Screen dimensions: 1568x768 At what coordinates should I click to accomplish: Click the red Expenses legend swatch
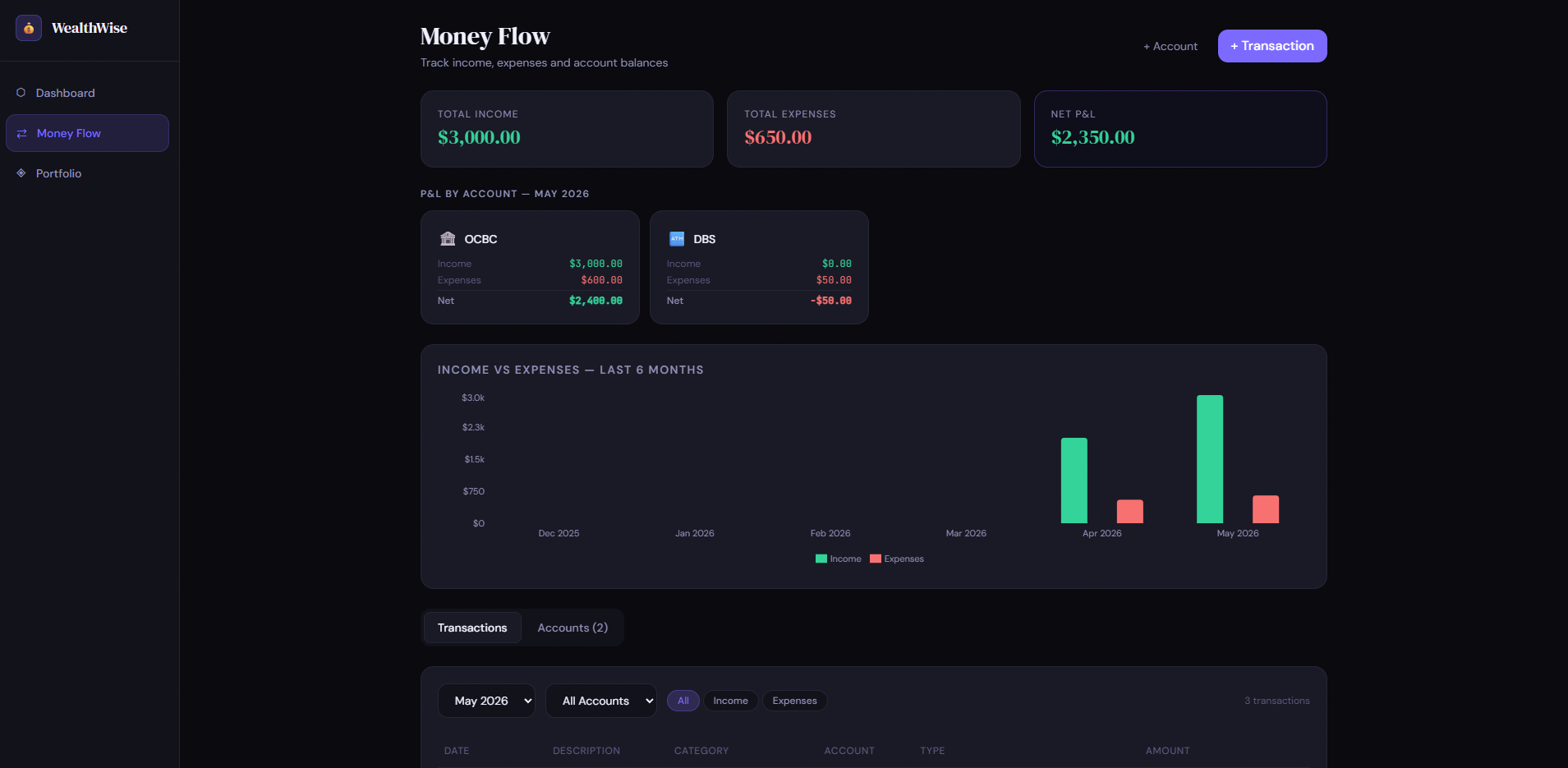pyautogui.click(x=876, y=559)
